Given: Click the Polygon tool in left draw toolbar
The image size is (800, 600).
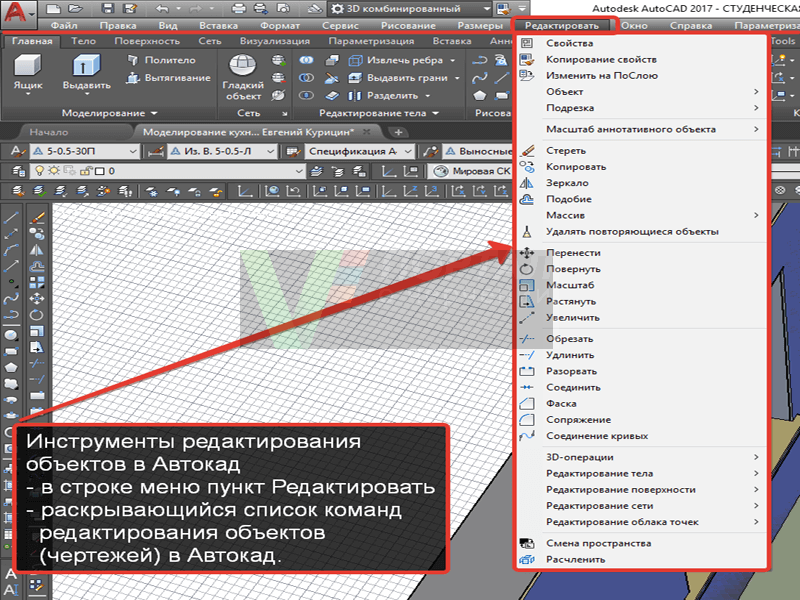Looking at the screenshot, I should (11, 367).
